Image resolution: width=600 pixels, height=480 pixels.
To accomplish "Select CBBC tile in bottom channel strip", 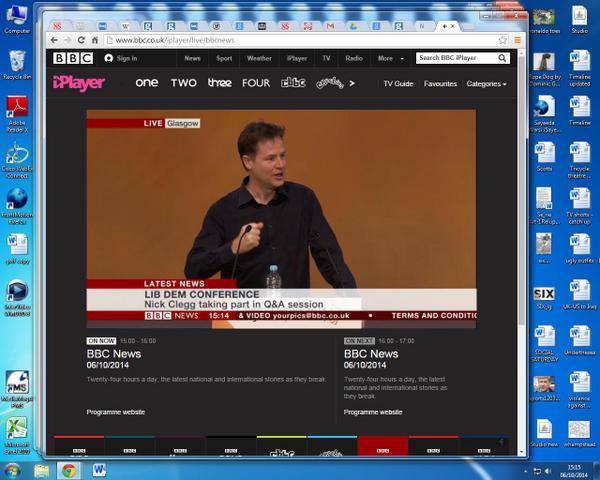I will click(282, 446).
